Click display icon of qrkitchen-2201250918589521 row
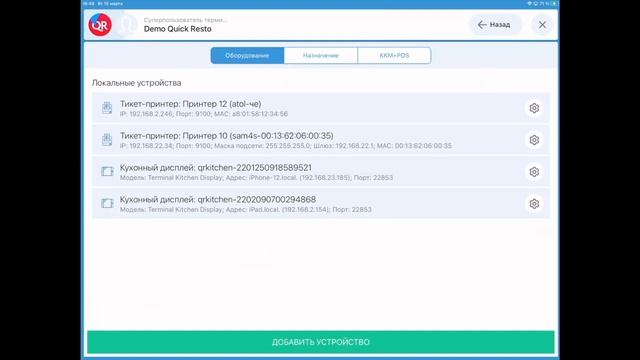 [x=107, y=171]
